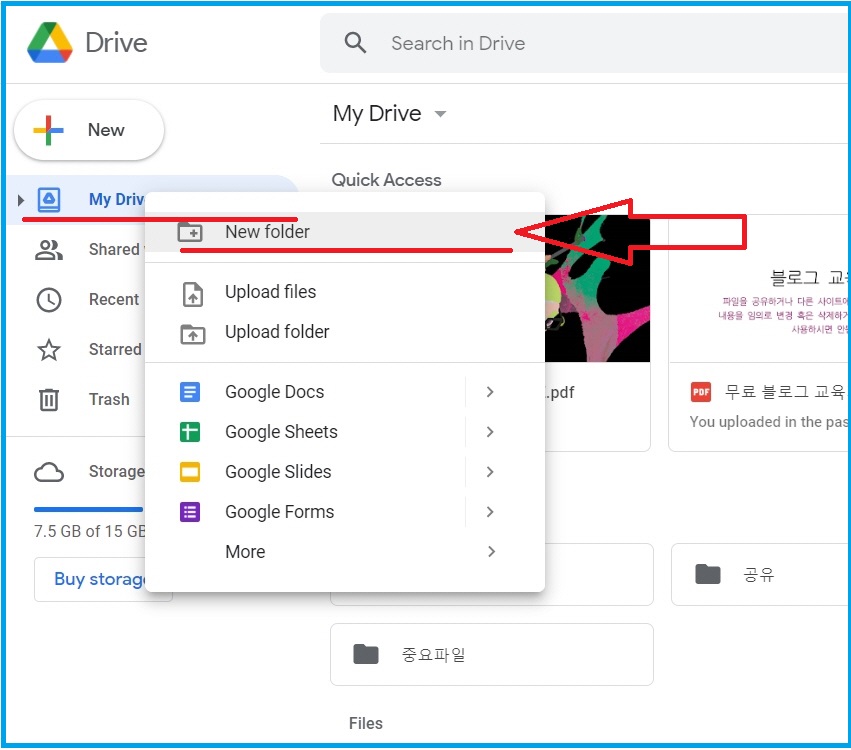Select the Trash sidebar label
Viewport: 851px width, 750px height.
tap(109, 399)
